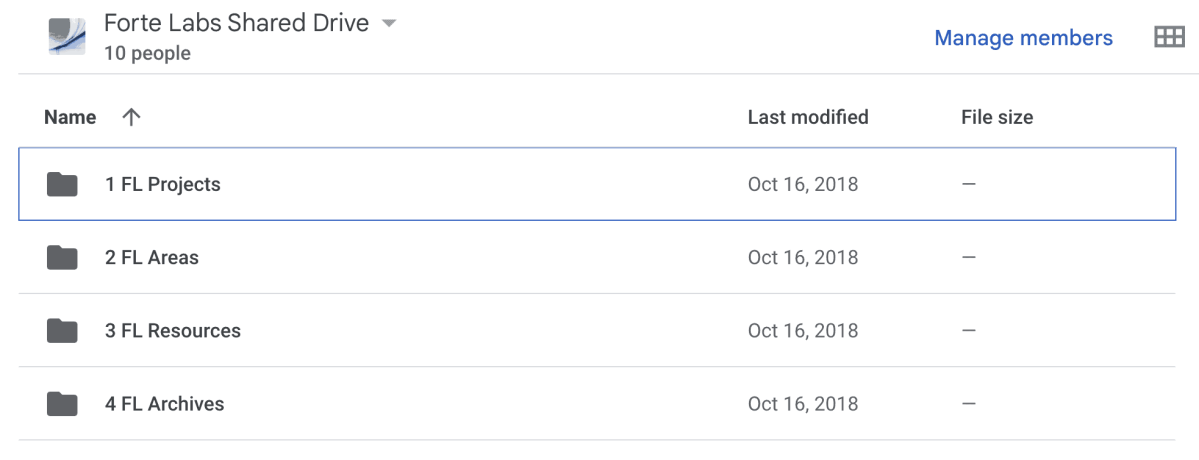Click modified date of 1 FL Projects
1199x460 pixels.
coord(803,184)
